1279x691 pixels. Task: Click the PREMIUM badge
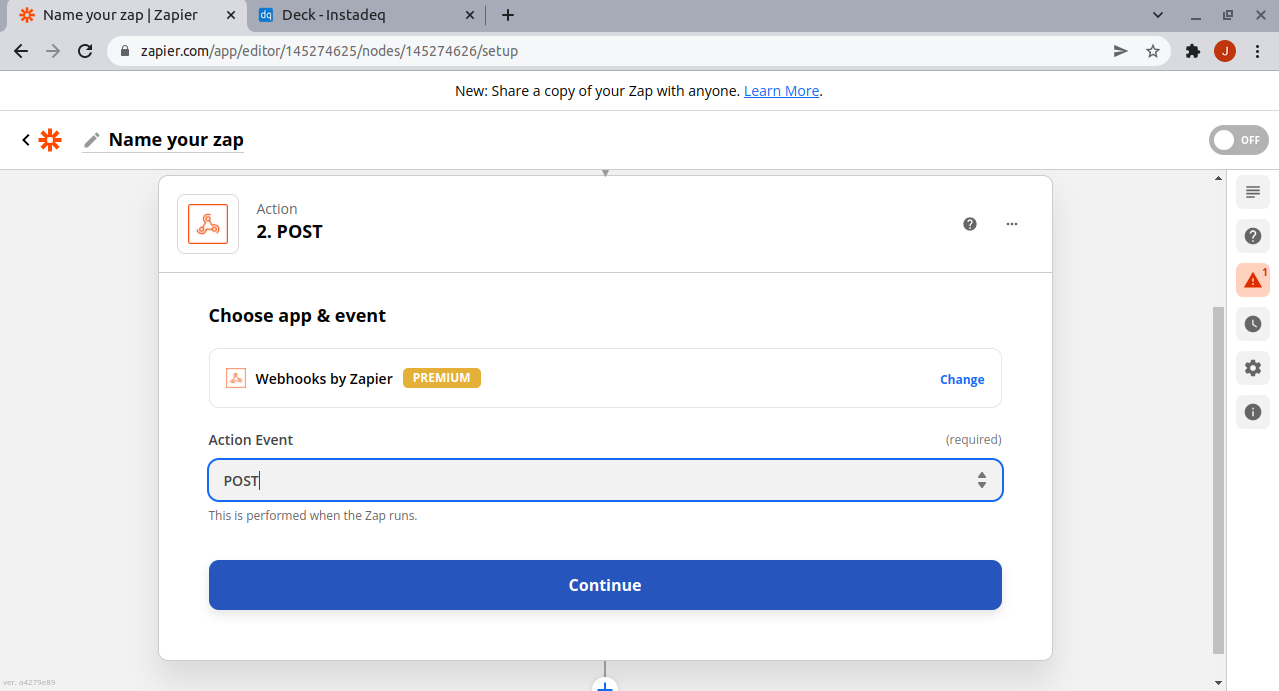(442, 378)
